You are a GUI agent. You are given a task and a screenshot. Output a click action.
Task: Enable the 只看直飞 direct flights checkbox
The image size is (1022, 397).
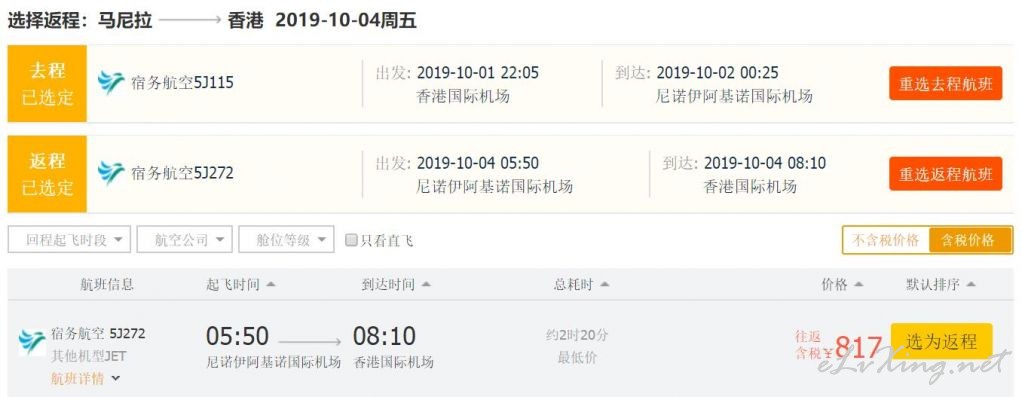click(351, 241)
